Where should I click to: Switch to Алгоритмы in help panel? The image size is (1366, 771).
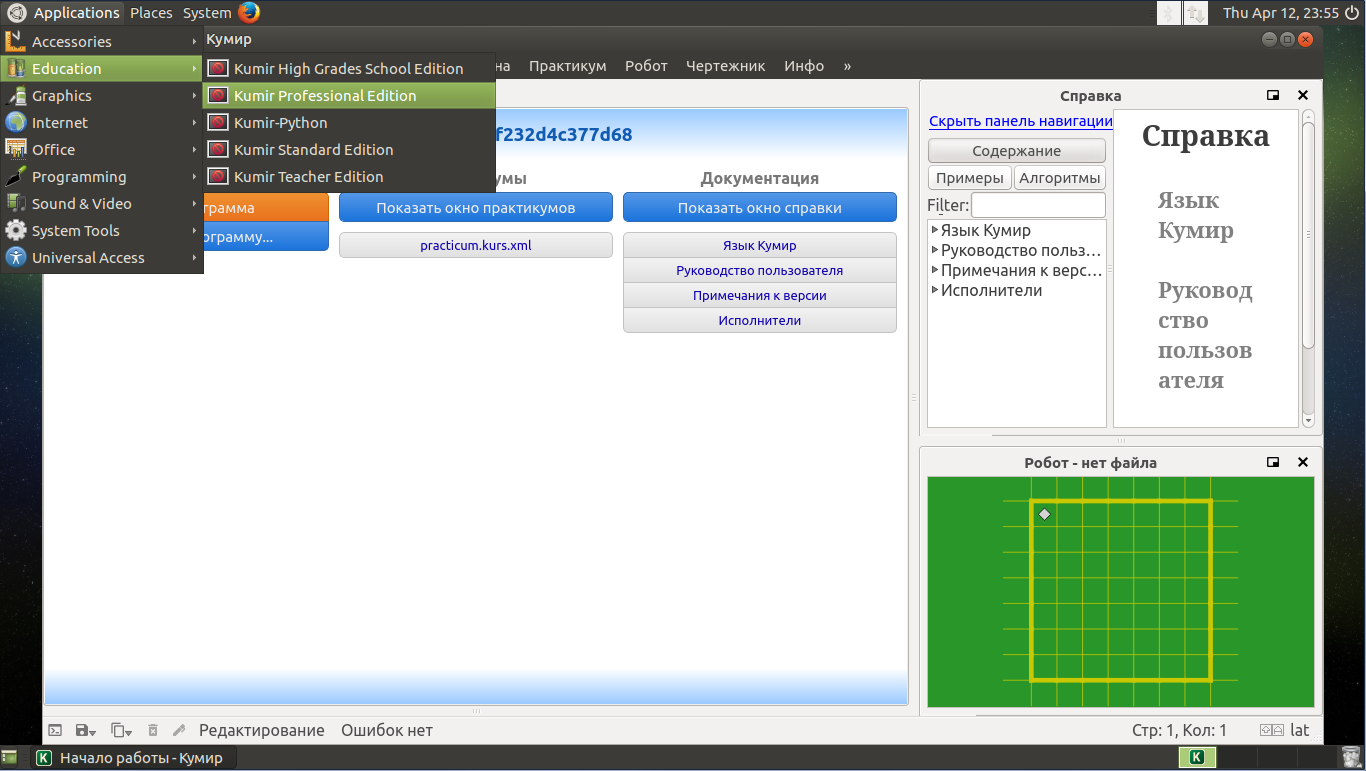click(1060, 178)
